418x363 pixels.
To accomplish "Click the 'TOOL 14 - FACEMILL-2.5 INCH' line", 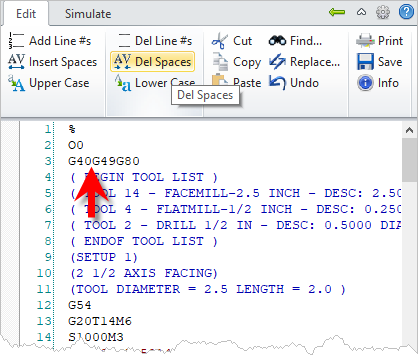I will (x=235, y=193).
